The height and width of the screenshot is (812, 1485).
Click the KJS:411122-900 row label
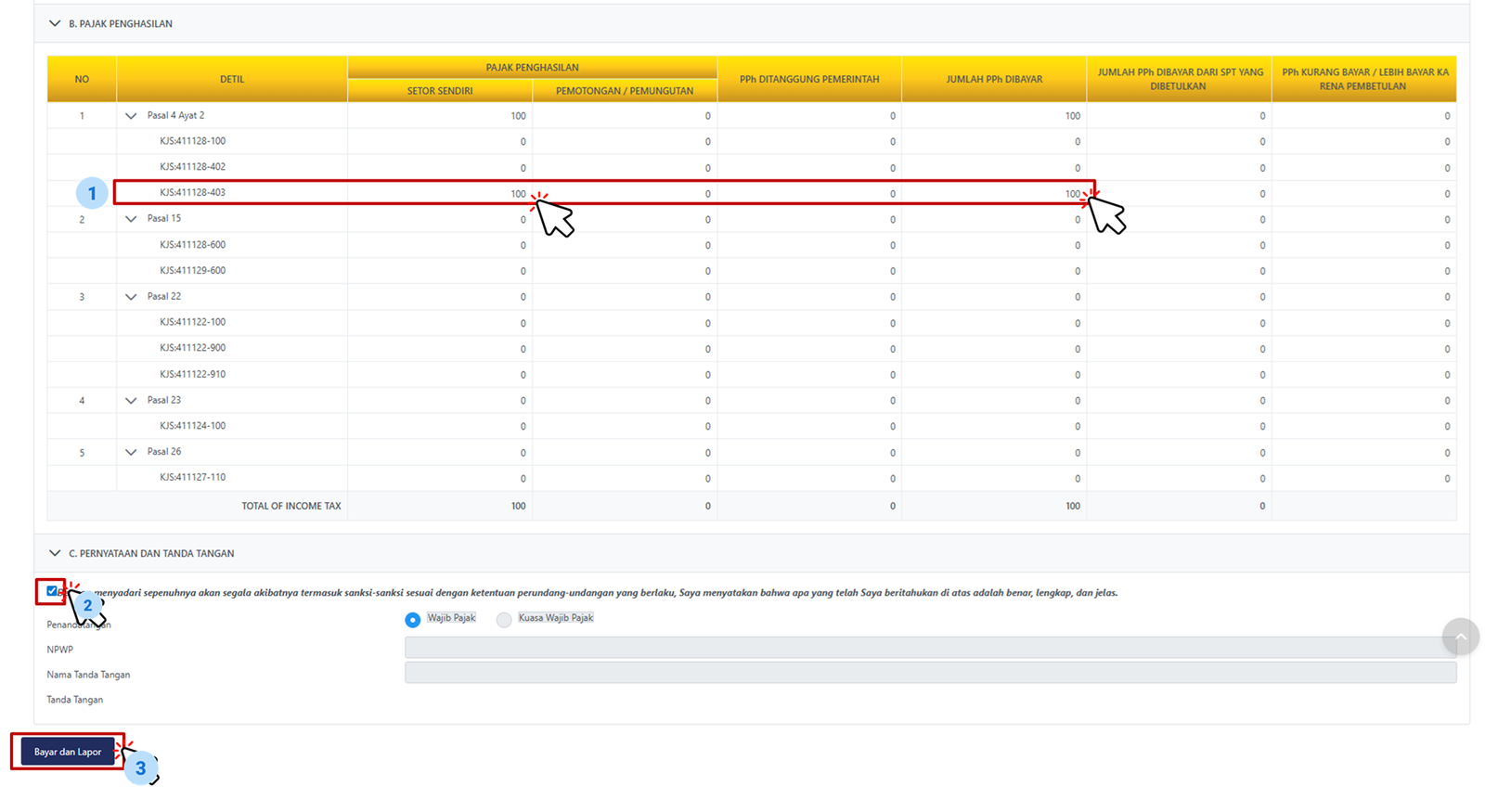pos(192,348)
